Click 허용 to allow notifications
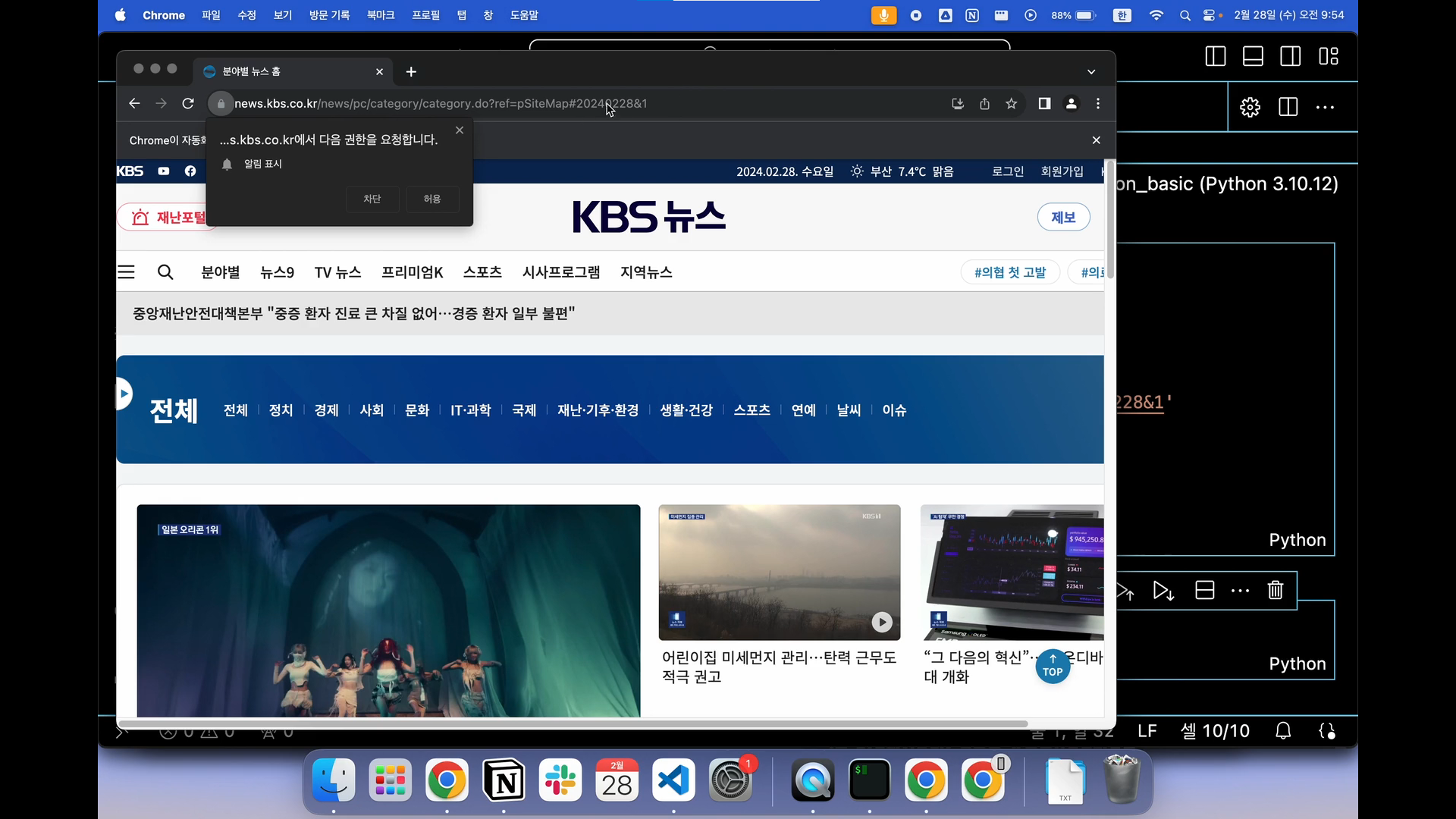 [431, 199]
